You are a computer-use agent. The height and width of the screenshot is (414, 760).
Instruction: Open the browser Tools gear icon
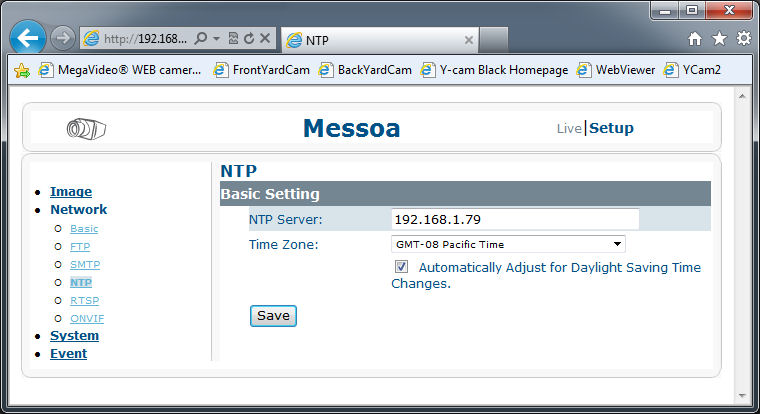click(x=743, y=39)
